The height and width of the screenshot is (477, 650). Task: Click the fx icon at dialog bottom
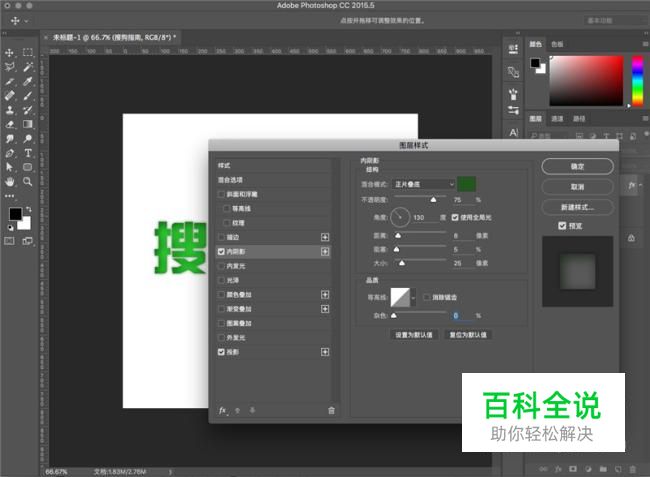(223, 410)
